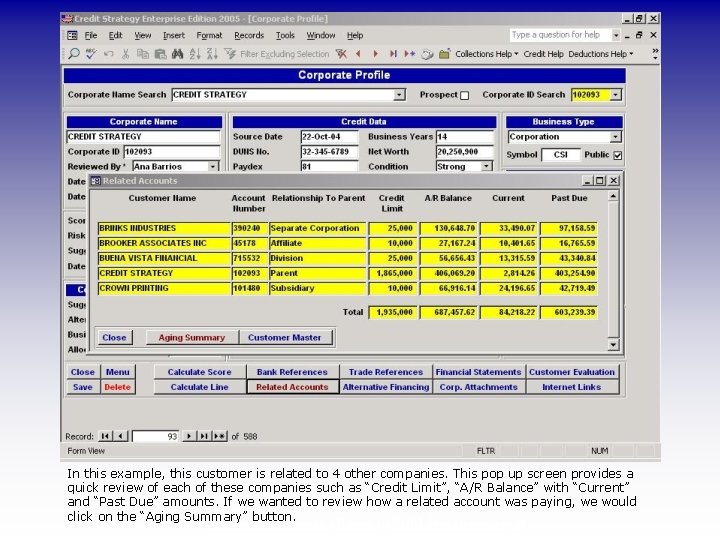Click the folder icon in toolbar
Image resolution: width=720 pixels, height=540 pixels.
click(444, 54)
